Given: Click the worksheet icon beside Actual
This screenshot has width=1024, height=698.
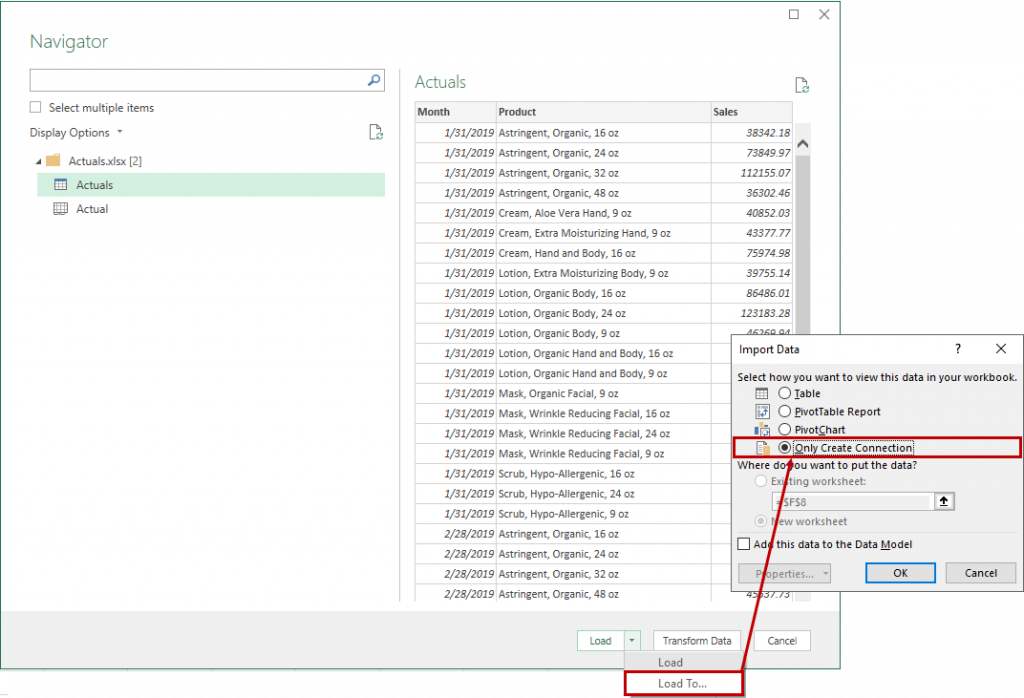Looking at the screenshot, I should (62, 208).
